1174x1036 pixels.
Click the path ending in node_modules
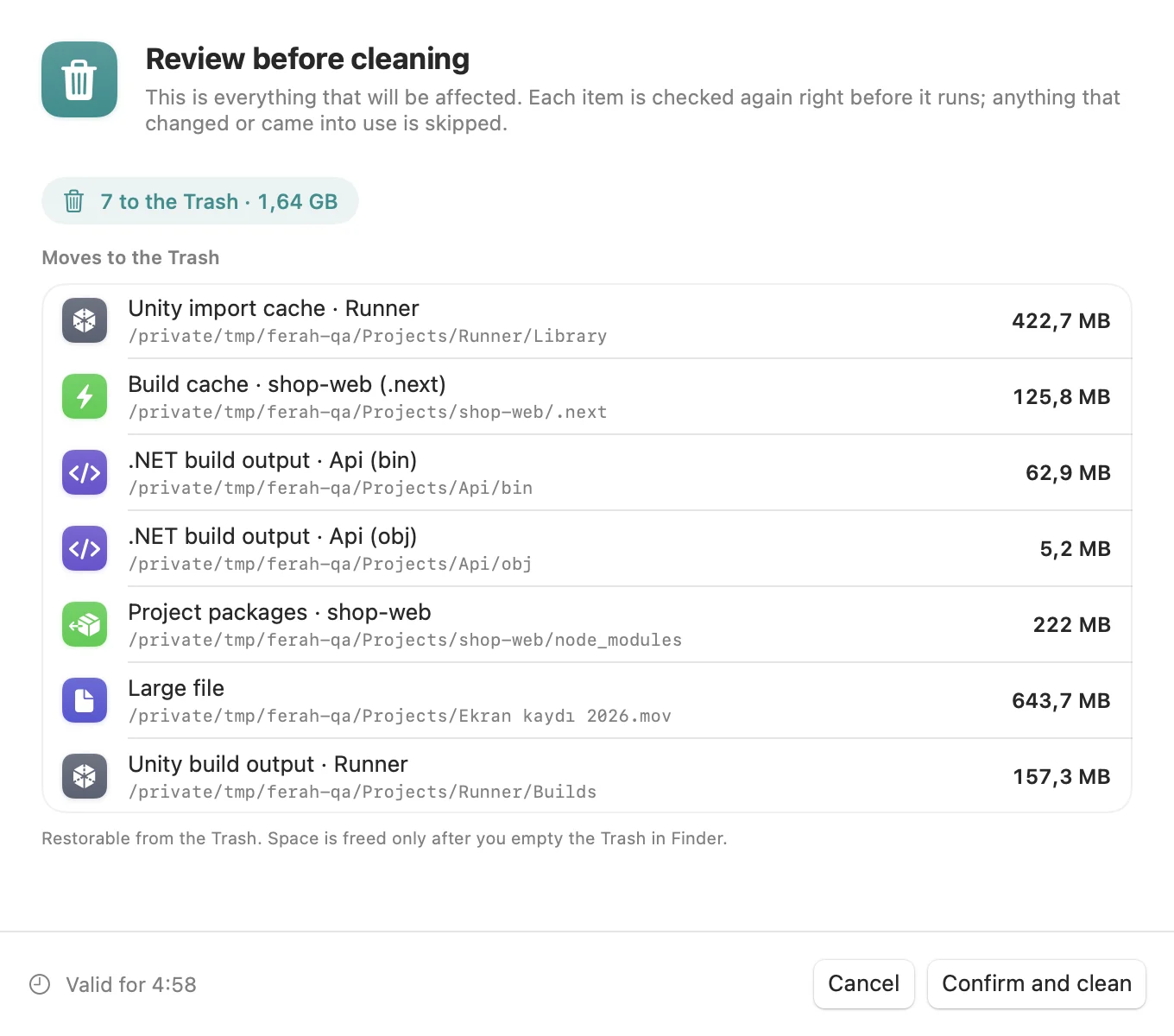405,640
